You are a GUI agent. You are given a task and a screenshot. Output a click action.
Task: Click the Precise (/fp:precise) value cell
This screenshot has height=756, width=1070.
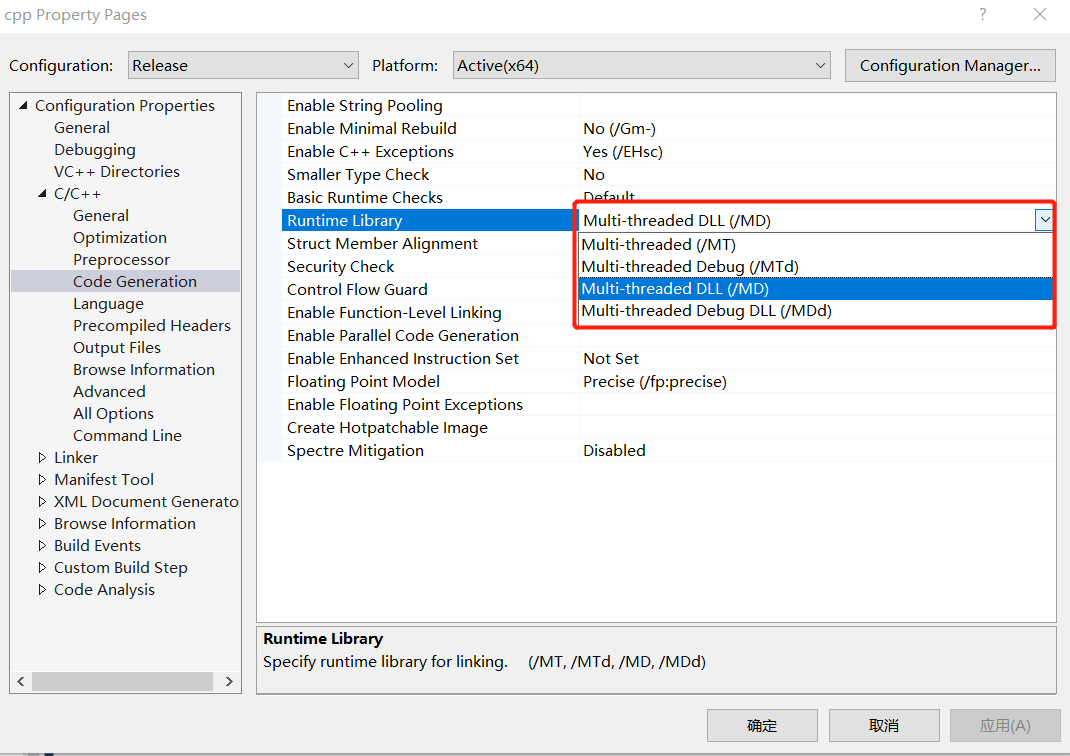[817, 381]
